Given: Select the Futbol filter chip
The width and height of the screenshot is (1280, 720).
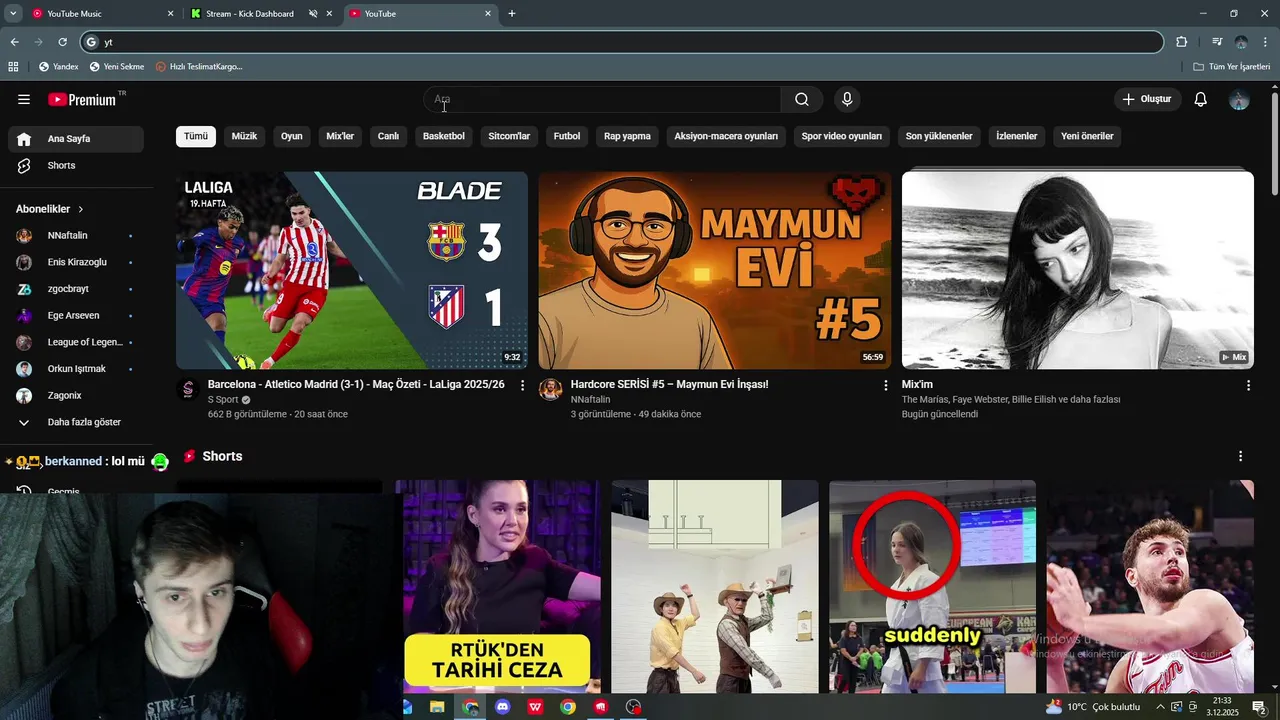Looking at the screenshot, I should (x=567, y=136).
